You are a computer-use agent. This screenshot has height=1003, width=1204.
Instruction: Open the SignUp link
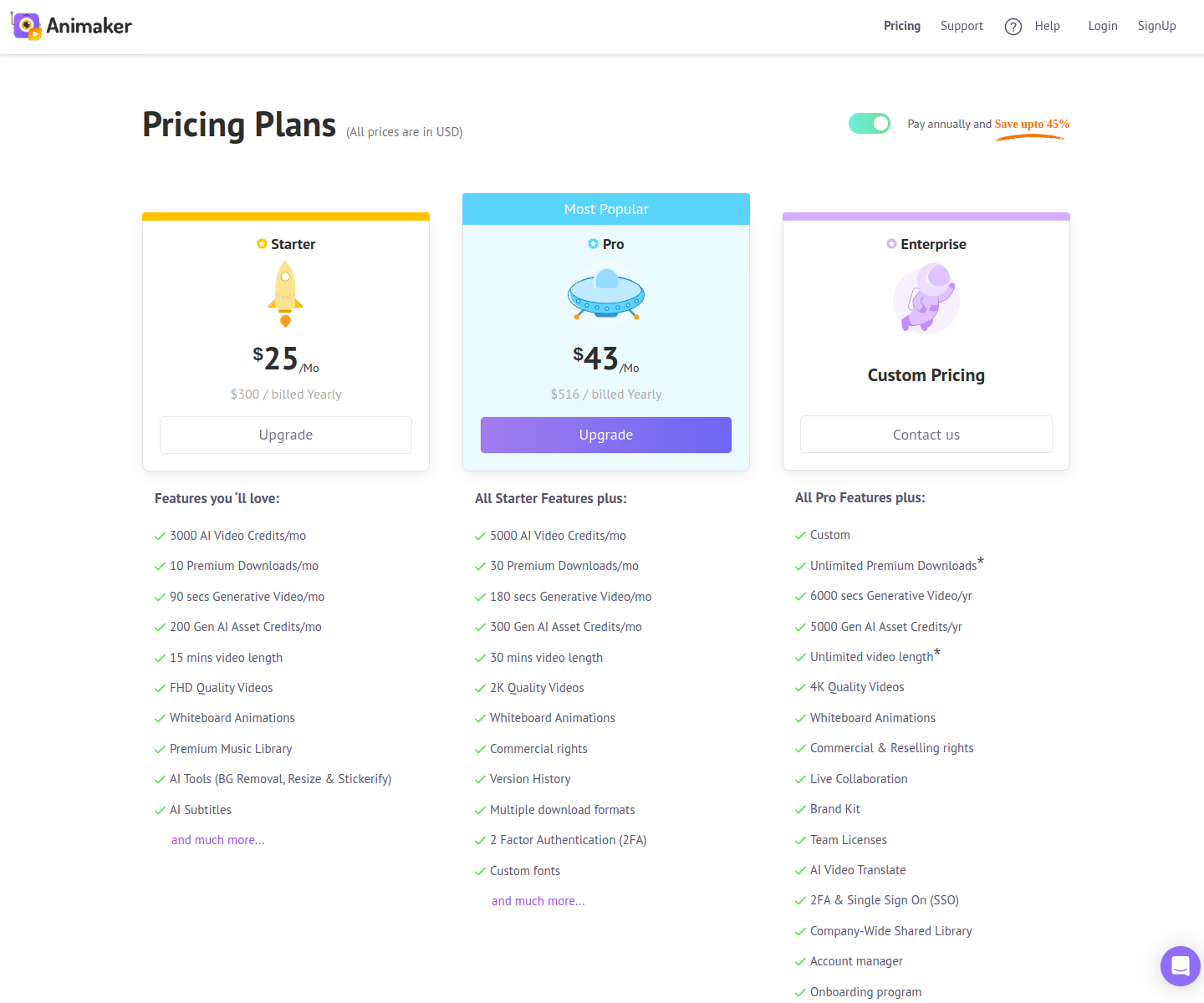(x=1156, y=26)
